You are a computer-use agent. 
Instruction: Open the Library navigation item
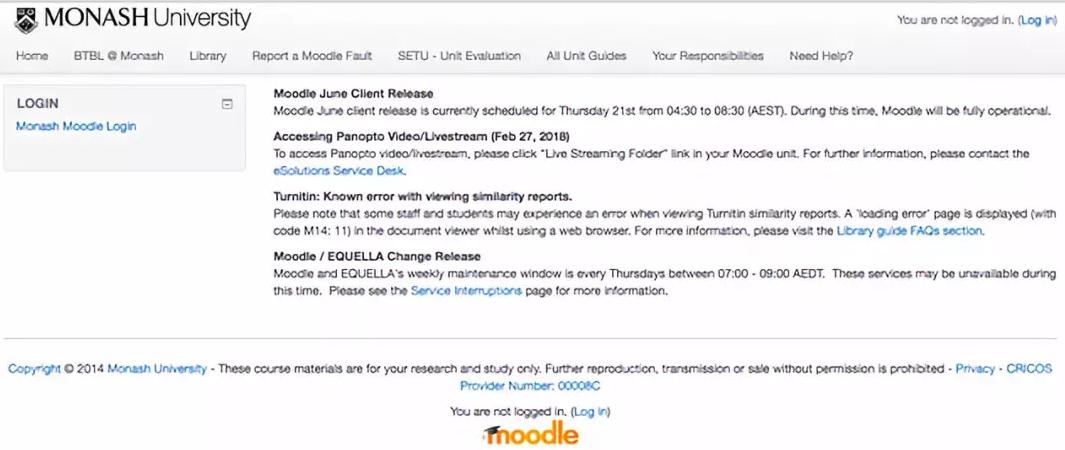(208, 56)
